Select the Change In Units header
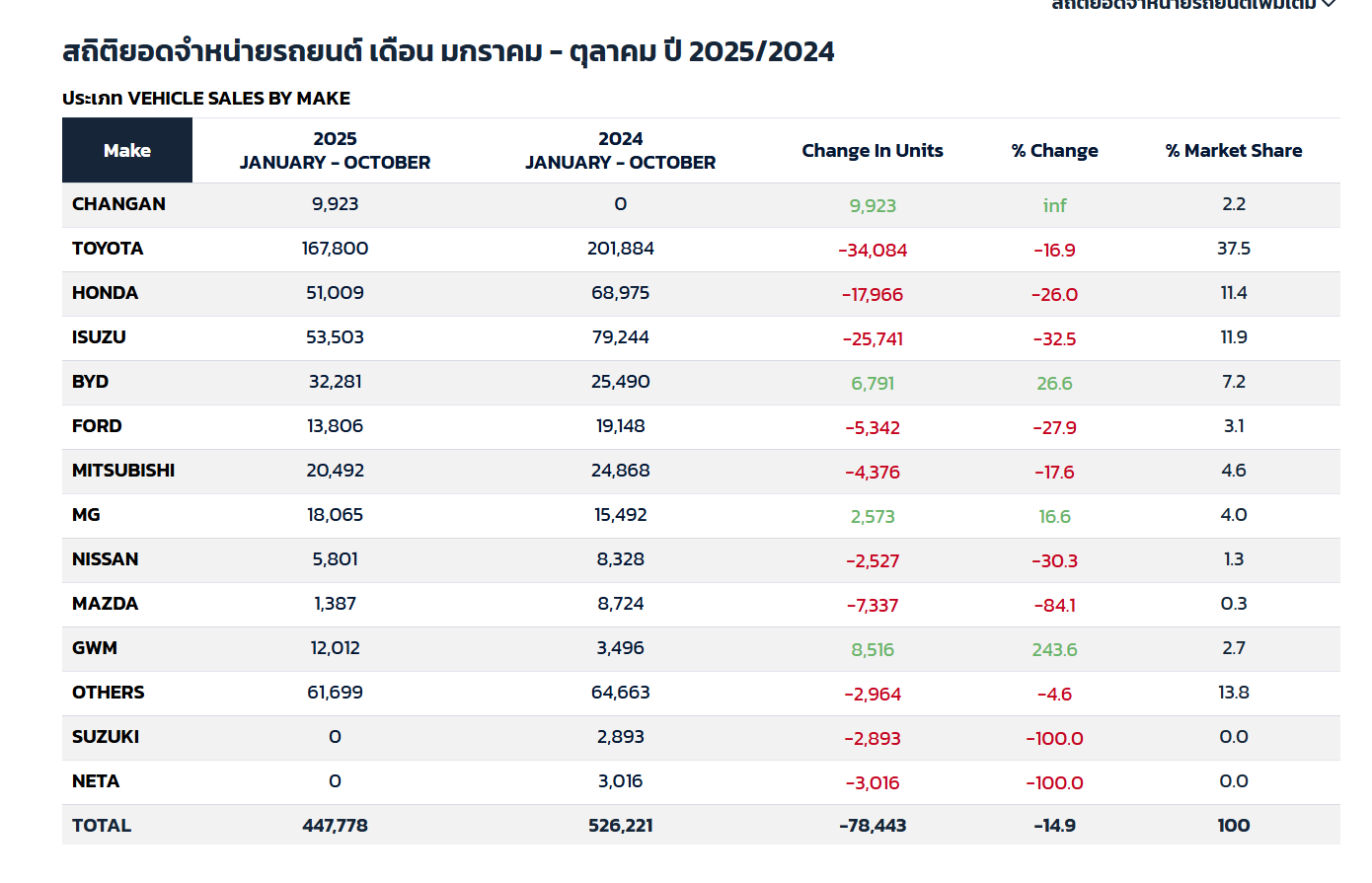The image size is (1372, 883). pyautogui.click(x=872, y=150)
